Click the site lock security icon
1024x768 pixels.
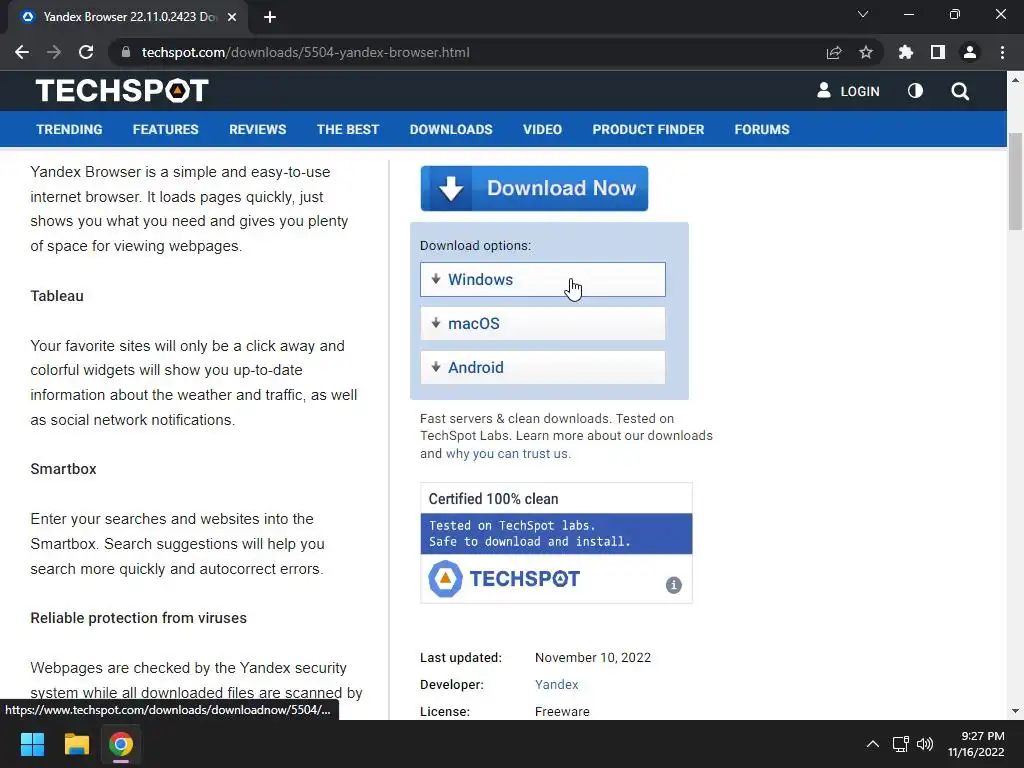[126, 52]
